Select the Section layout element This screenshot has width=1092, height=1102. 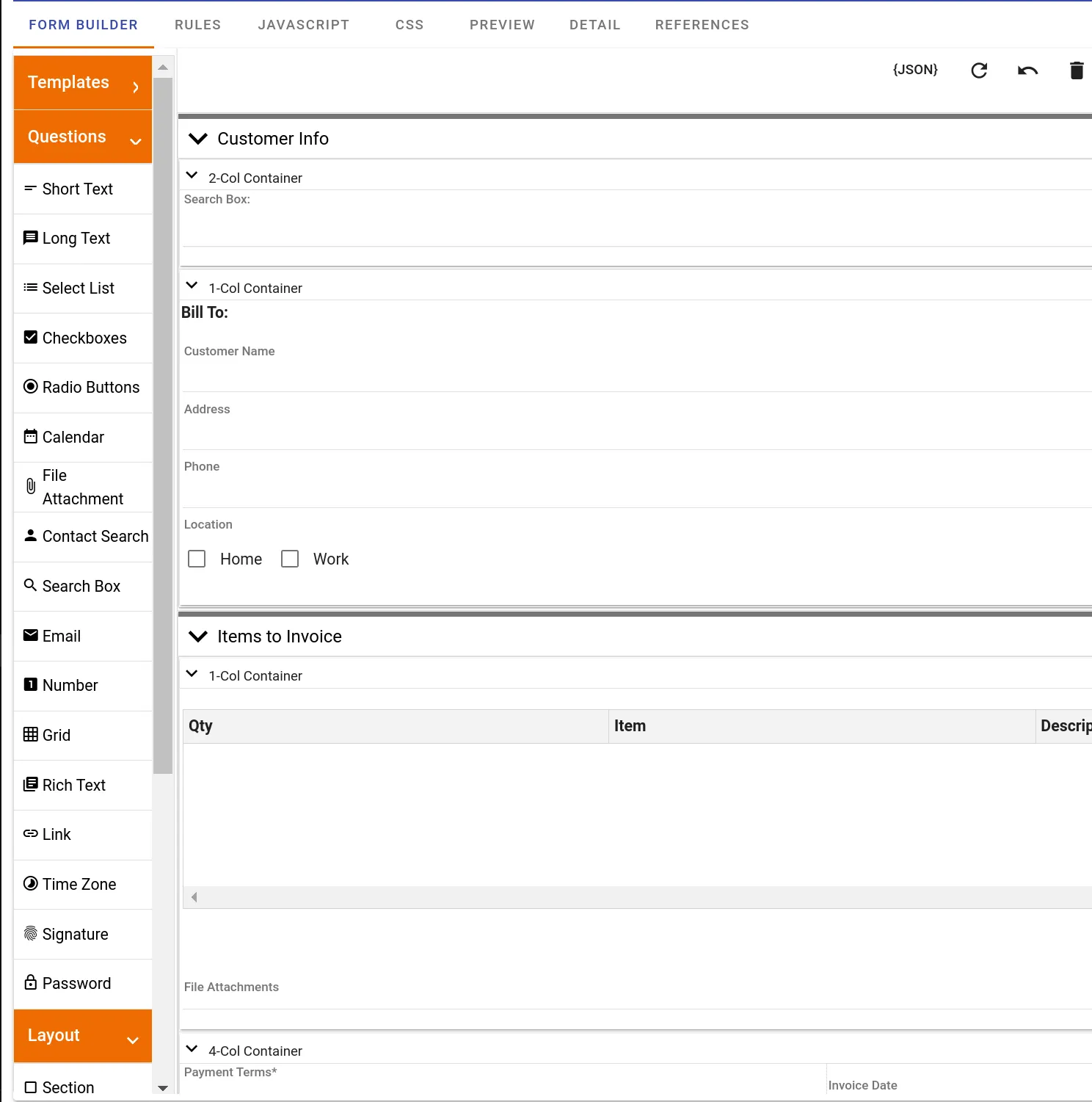tap(67, 1087)
